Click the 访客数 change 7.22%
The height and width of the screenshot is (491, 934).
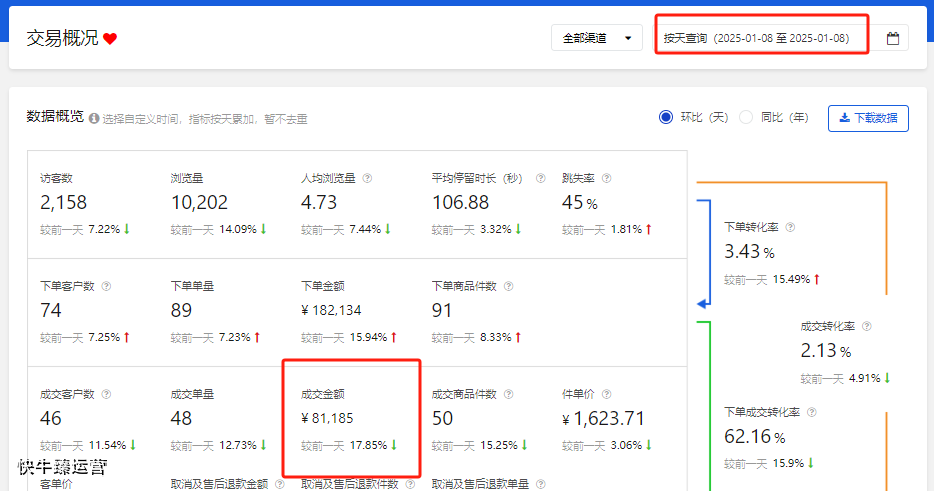point(104,229)
